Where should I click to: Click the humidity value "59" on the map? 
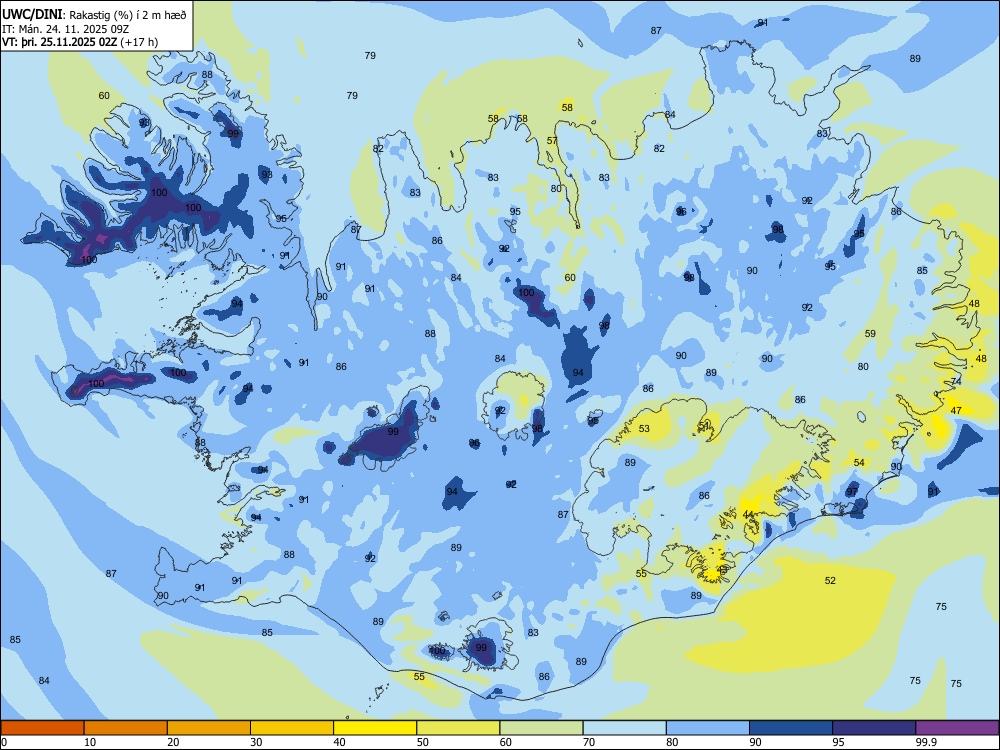pos(870,334)
